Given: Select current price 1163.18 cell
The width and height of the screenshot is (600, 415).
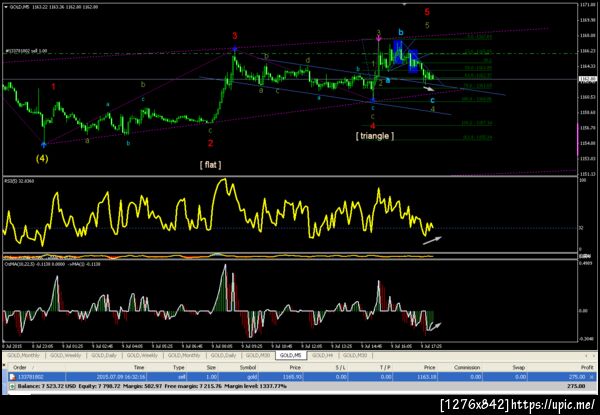Looking at the screenshot, I should tap(427, 377).
